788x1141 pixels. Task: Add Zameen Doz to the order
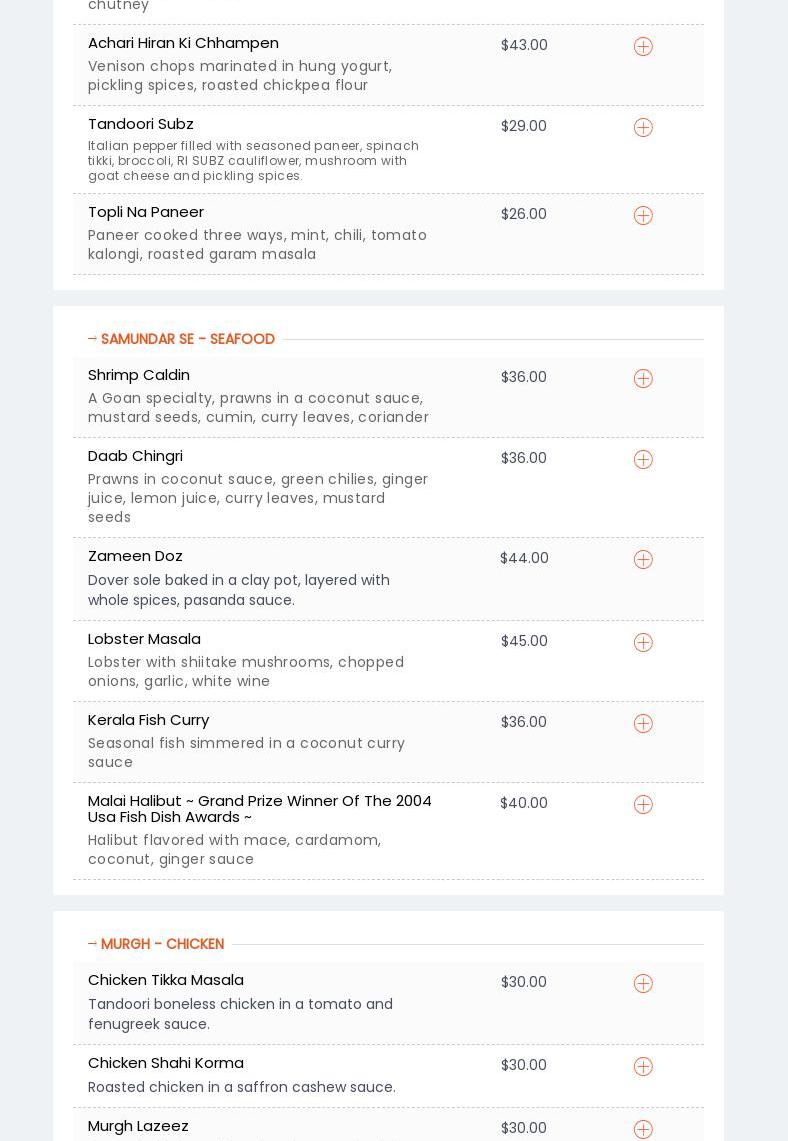coord(643,560)
